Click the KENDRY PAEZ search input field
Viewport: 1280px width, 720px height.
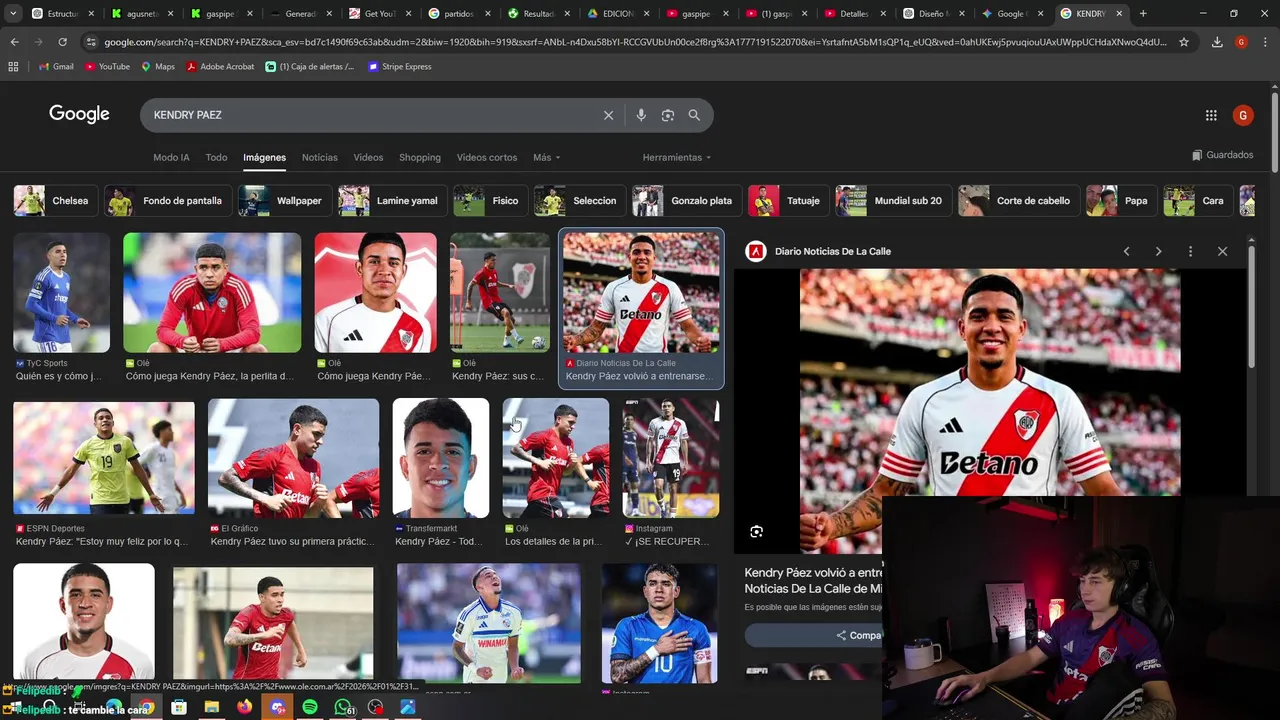(x=370, y=115)
